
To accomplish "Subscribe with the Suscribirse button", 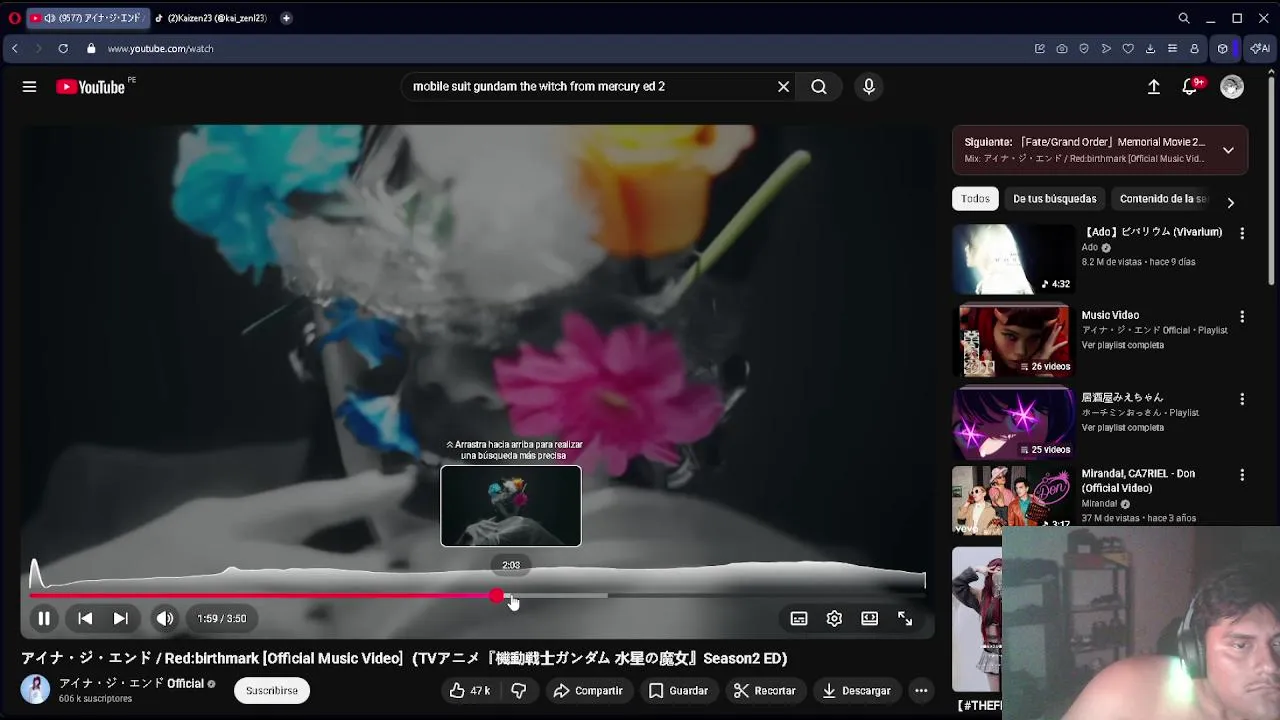I will [272, 691].
